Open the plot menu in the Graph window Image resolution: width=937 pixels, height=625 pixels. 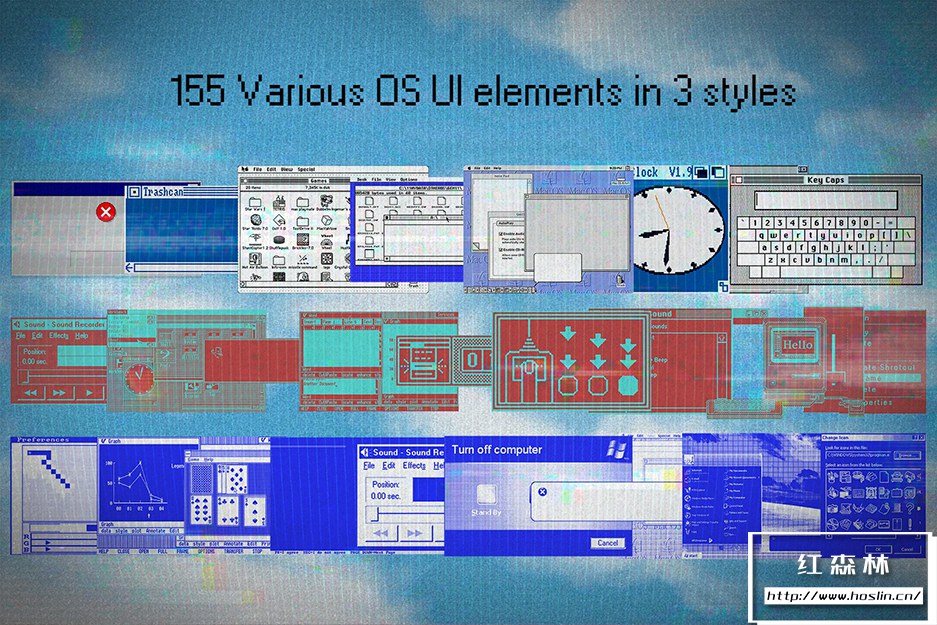(x=136, y=531)
